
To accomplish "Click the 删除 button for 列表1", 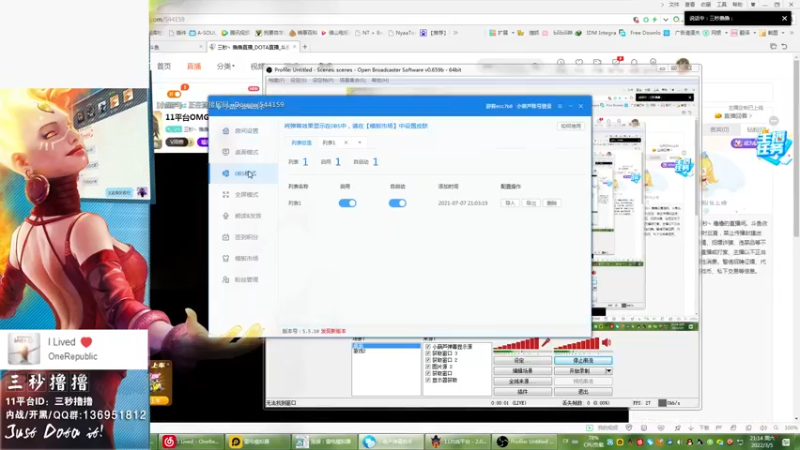I will point(552,203).
